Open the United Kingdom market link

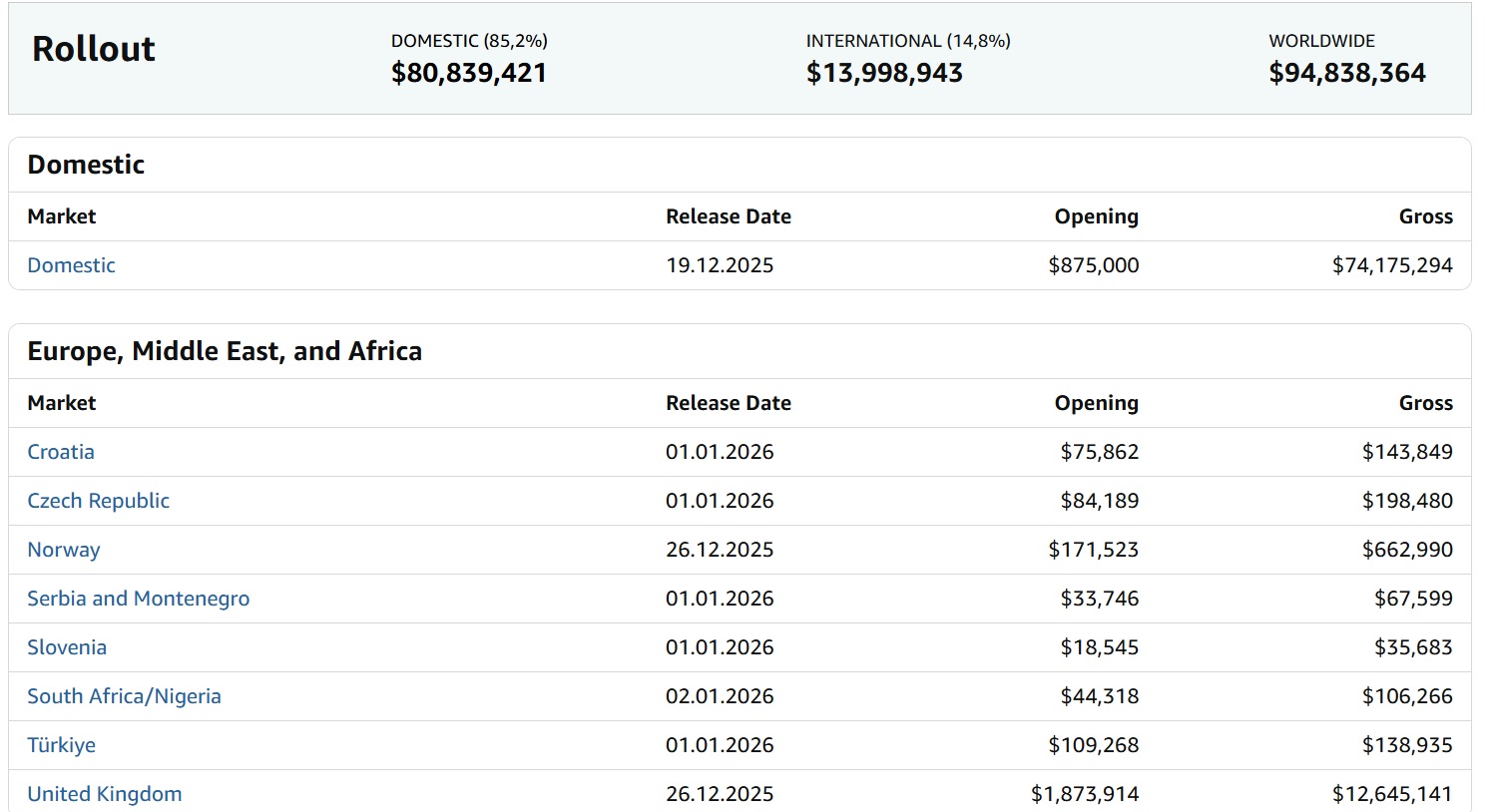[x=105, y=794]
